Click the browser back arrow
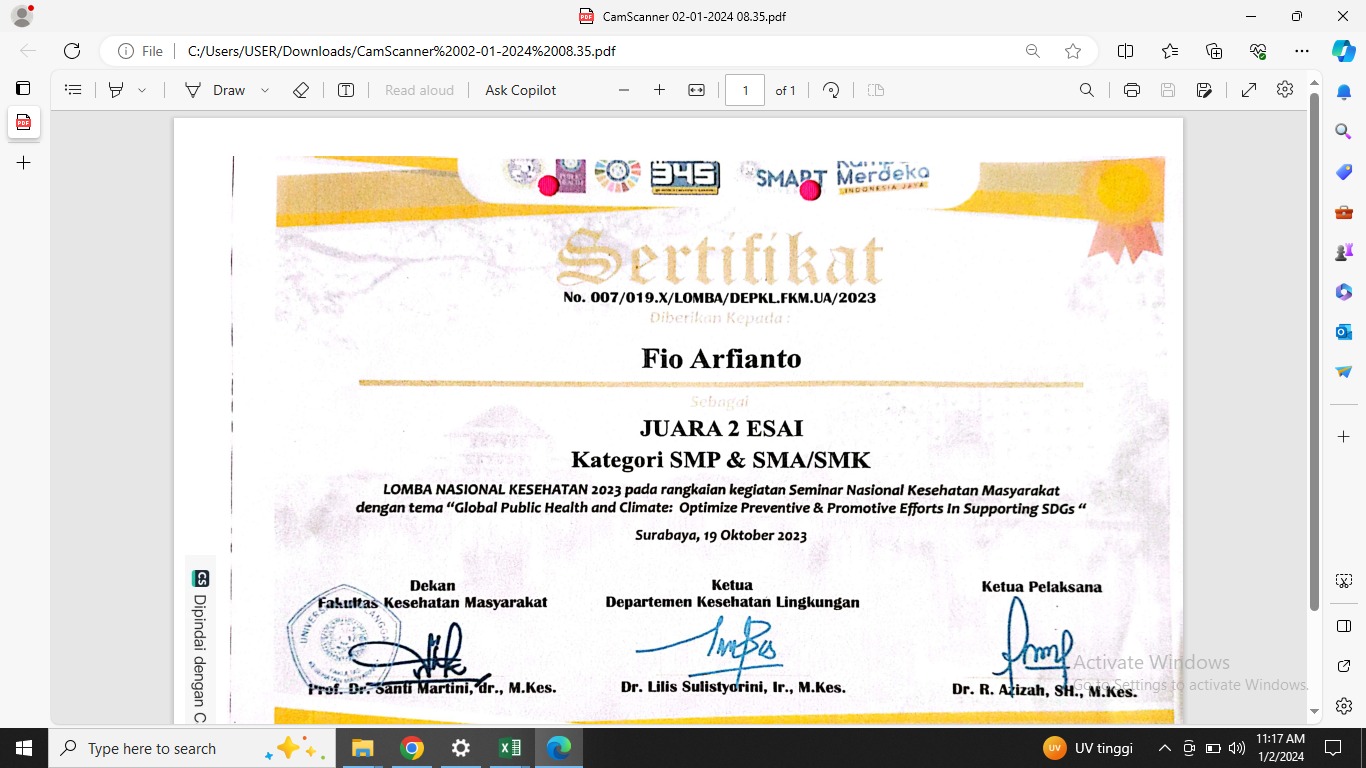 pyautogui.click(x=28, y=51)
